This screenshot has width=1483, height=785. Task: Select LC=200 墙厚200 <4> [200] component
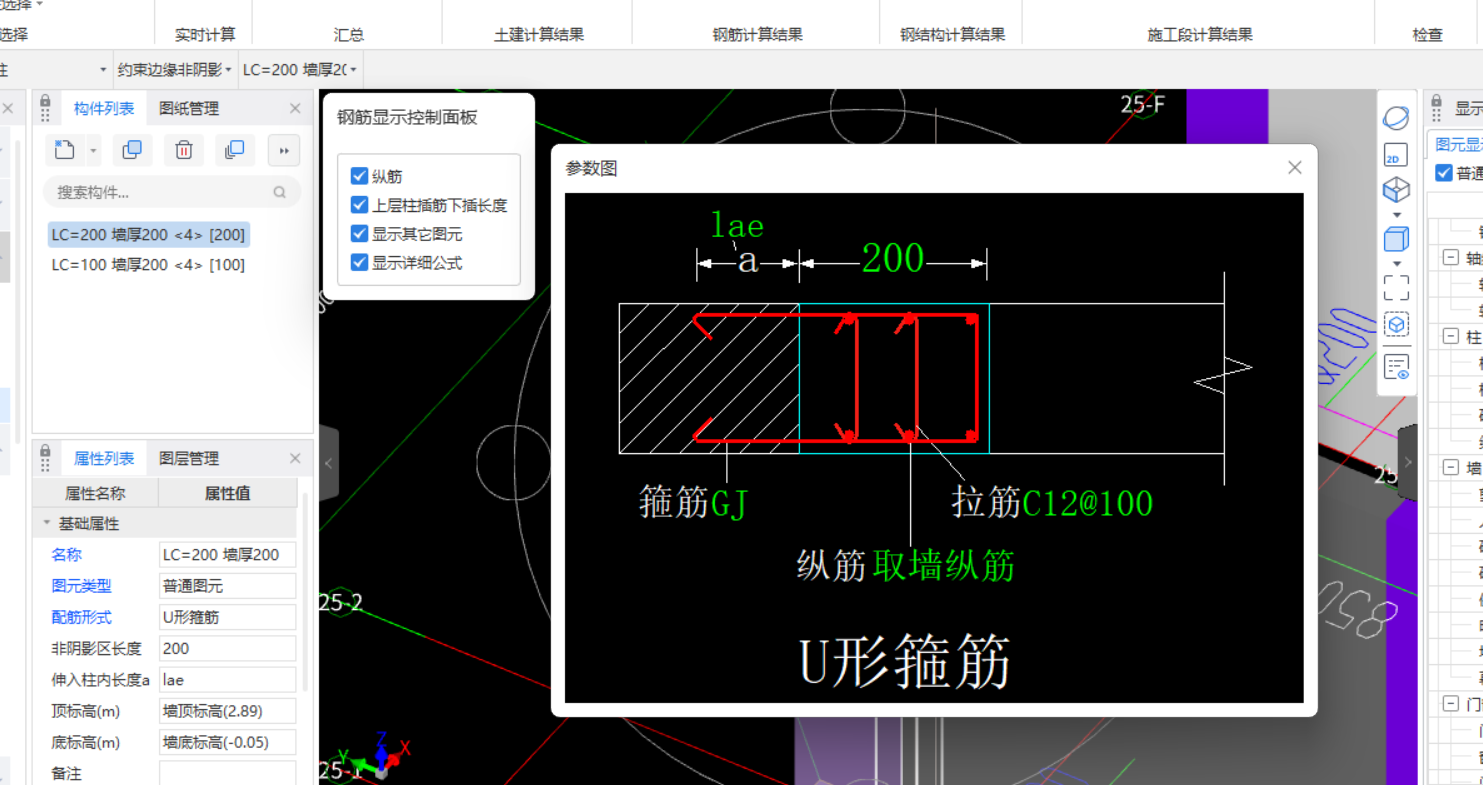click(148, 235)
